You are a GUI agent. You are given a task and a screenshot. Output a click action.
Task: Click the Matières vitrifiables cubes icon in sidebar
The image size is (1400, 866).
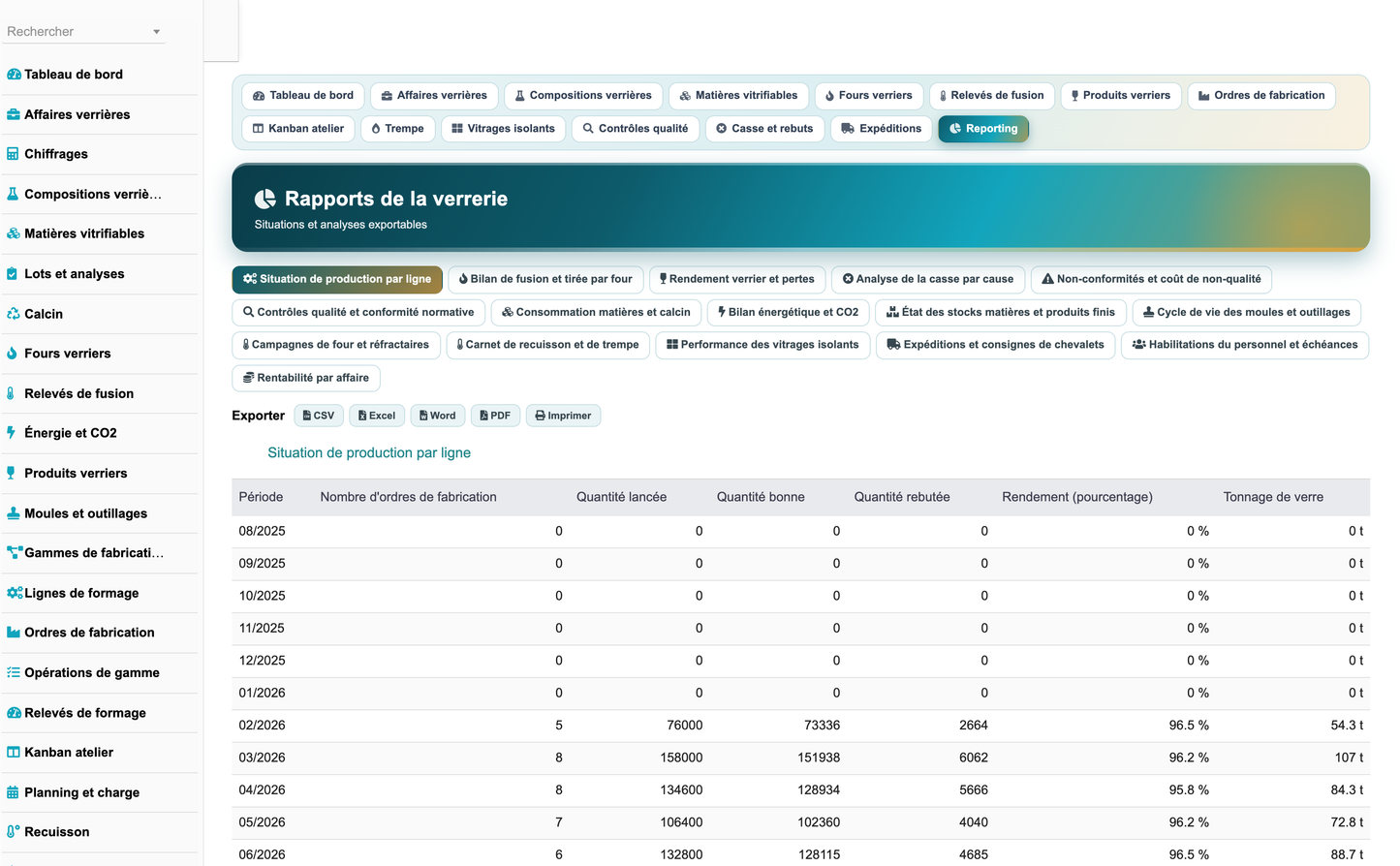(x=14, y=233)
